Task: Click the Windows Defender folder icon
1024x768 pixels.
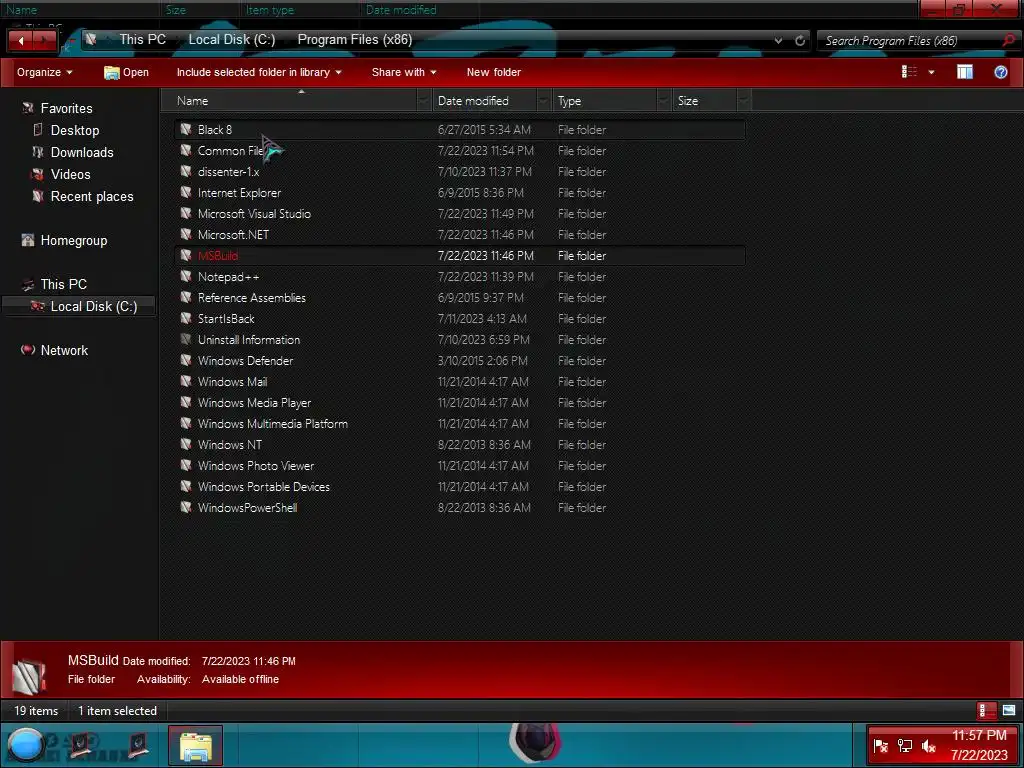Action: (185, 360)
